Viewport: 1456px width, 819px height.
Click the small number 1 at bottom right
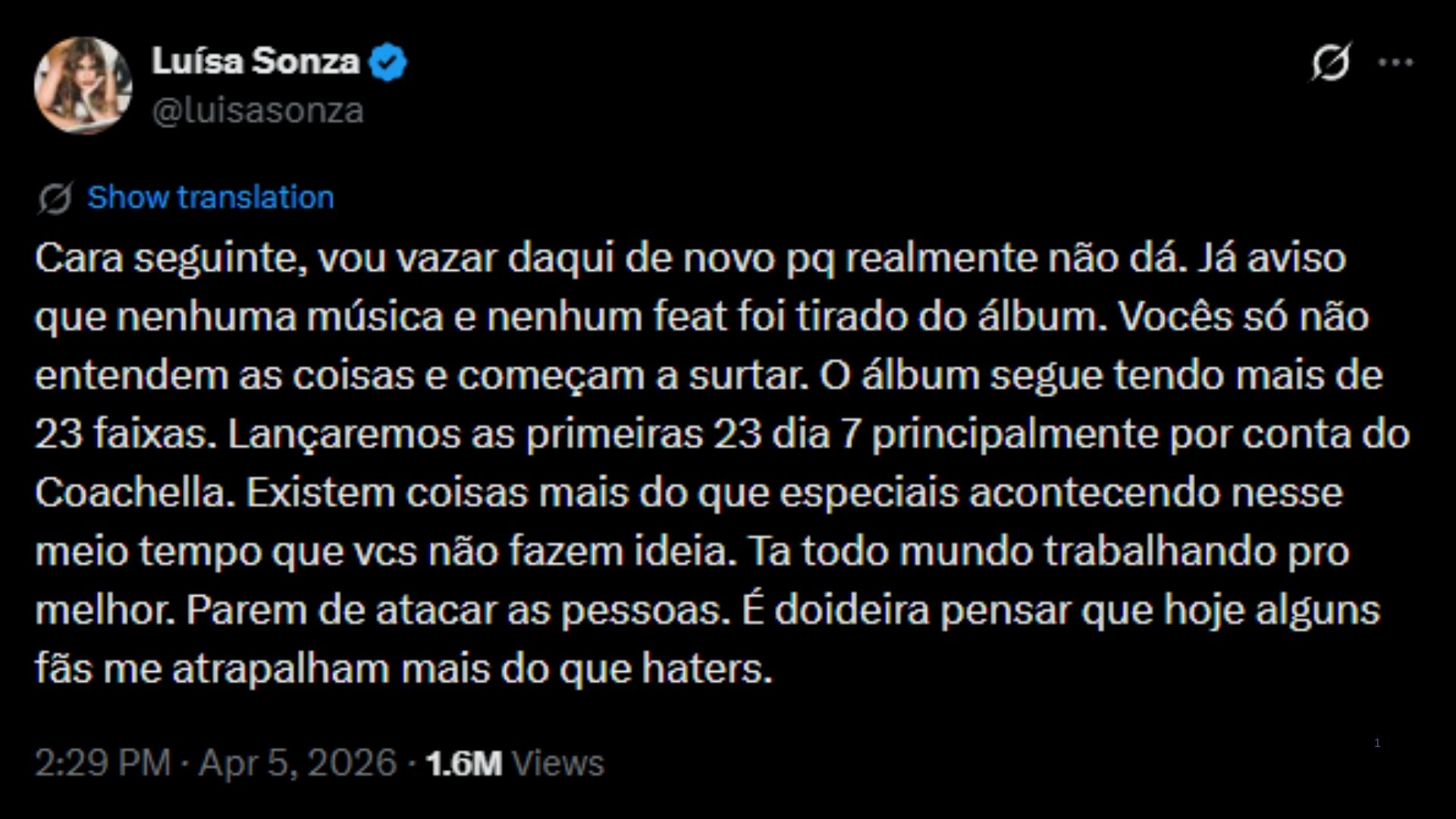(x=1377, y=742)
